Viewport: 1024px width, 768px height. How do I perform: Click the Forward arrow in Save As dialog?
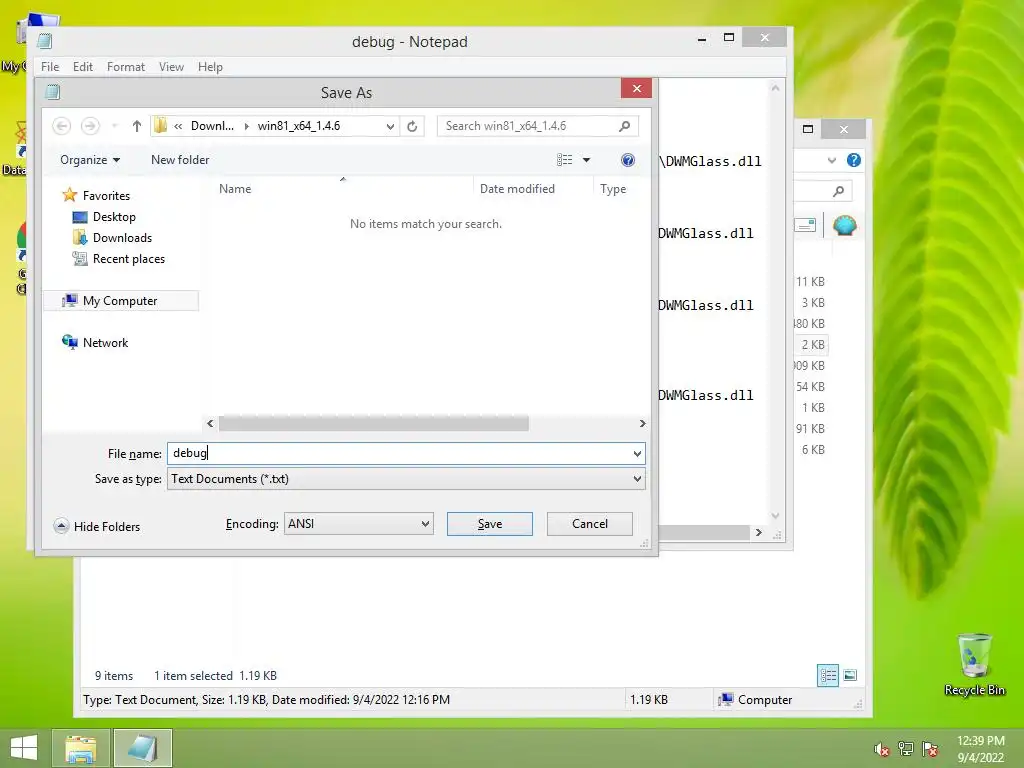tap(90, 126)
